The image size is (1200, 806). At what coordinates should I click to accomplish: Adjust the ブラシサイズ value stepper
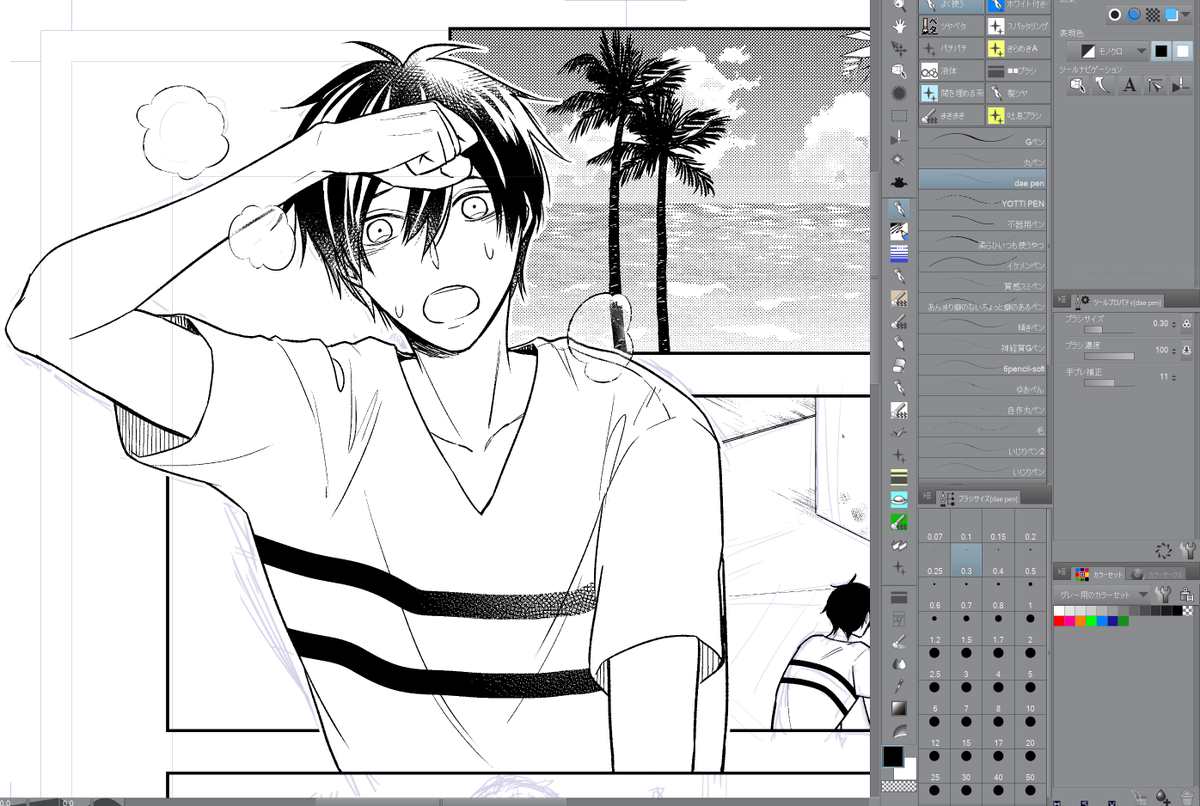click(1173, 324)
